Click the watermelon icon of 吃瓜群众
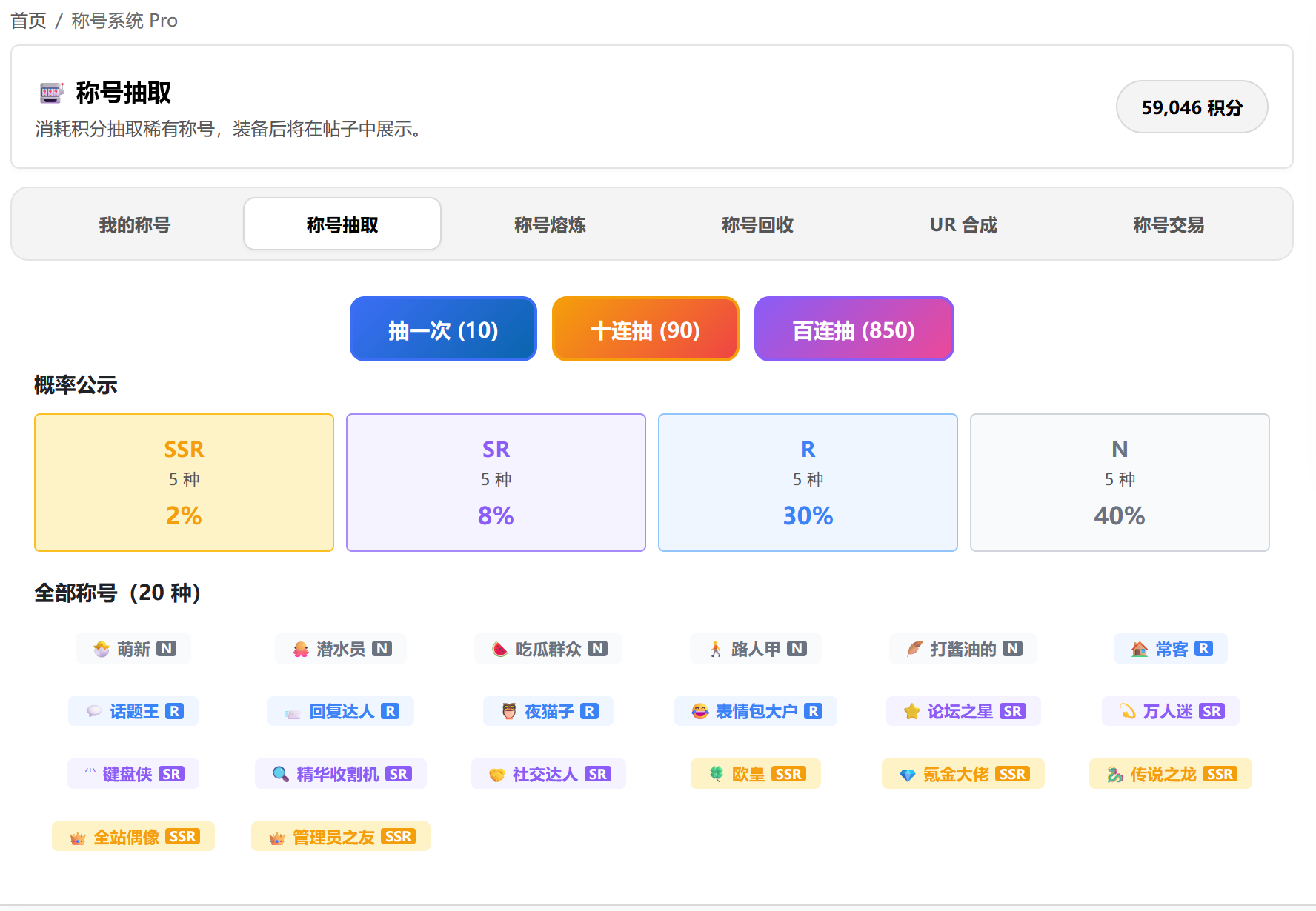Screen dimensions: 1316x911 coord(500,650)
